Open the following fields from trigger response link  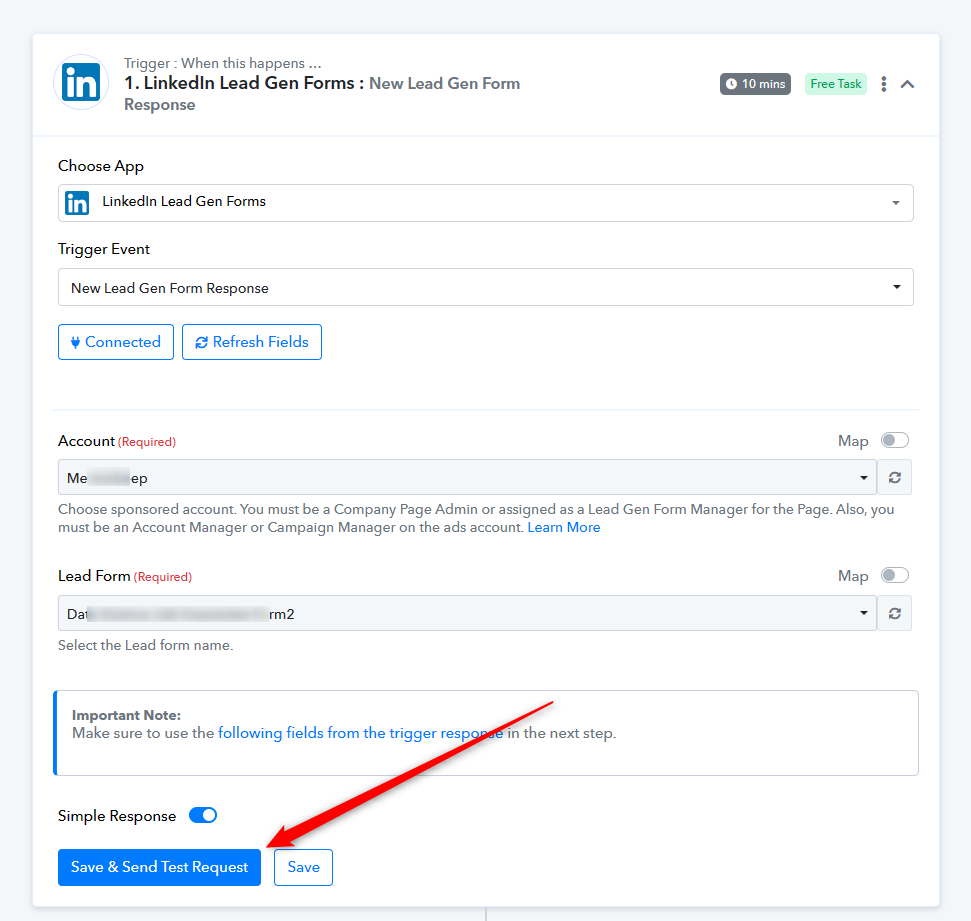pyautogui.click(x=360, y=733)
